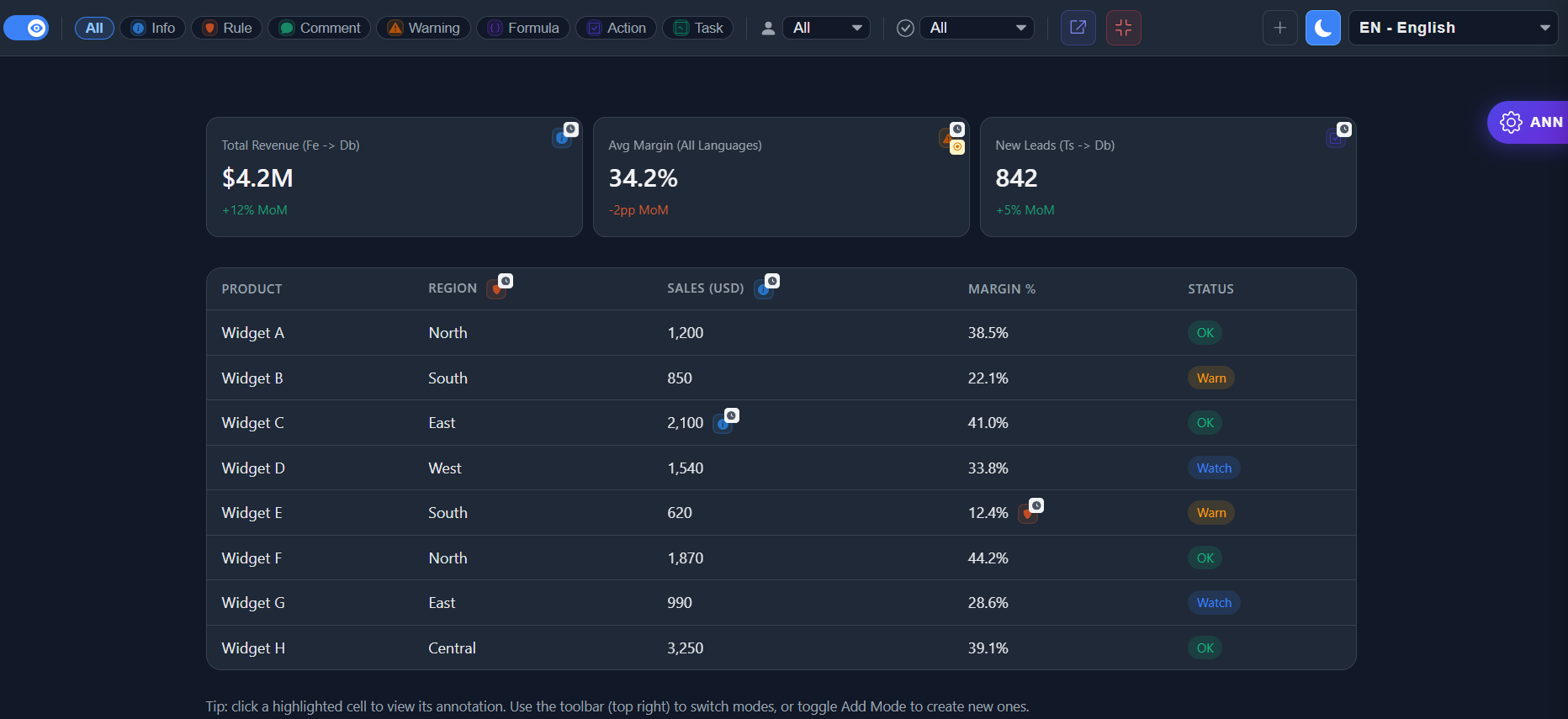Open the rule annotation on REGION header
Screen dimensions: 1568x719
tap(496, 289)
